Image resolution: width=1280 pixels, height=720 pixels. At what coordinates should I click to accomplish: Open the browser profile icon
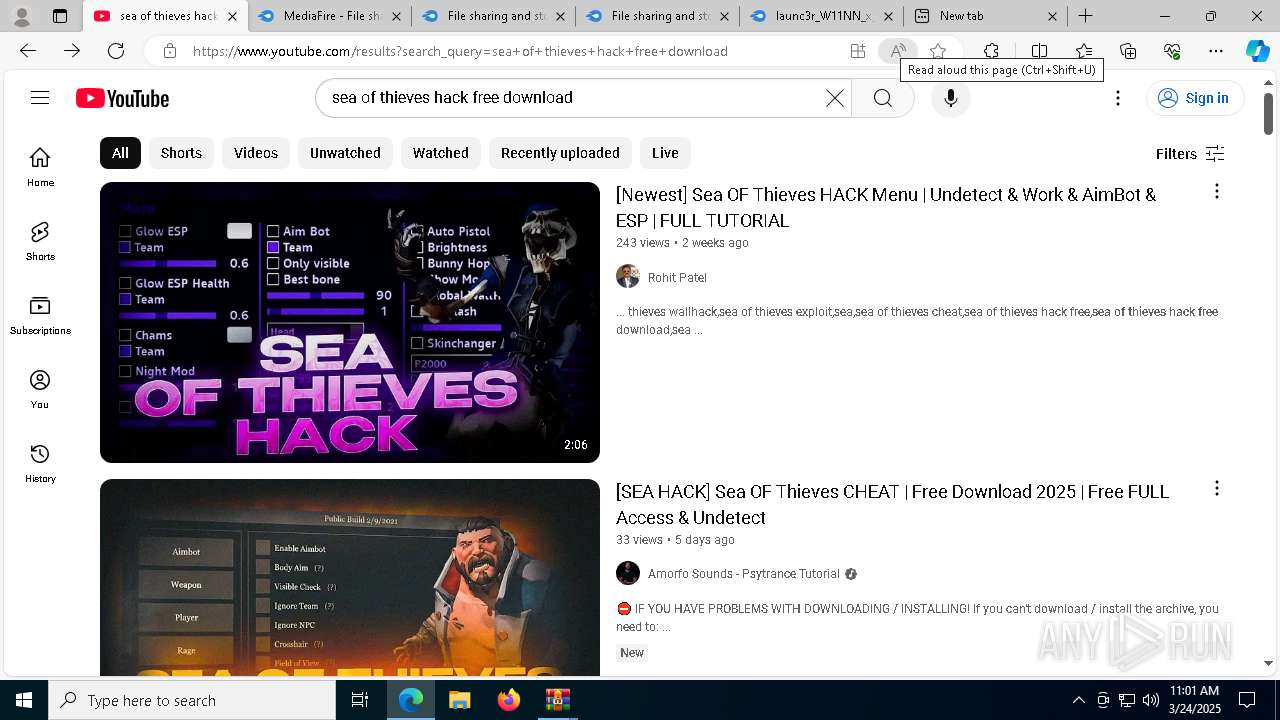point(22,16)
